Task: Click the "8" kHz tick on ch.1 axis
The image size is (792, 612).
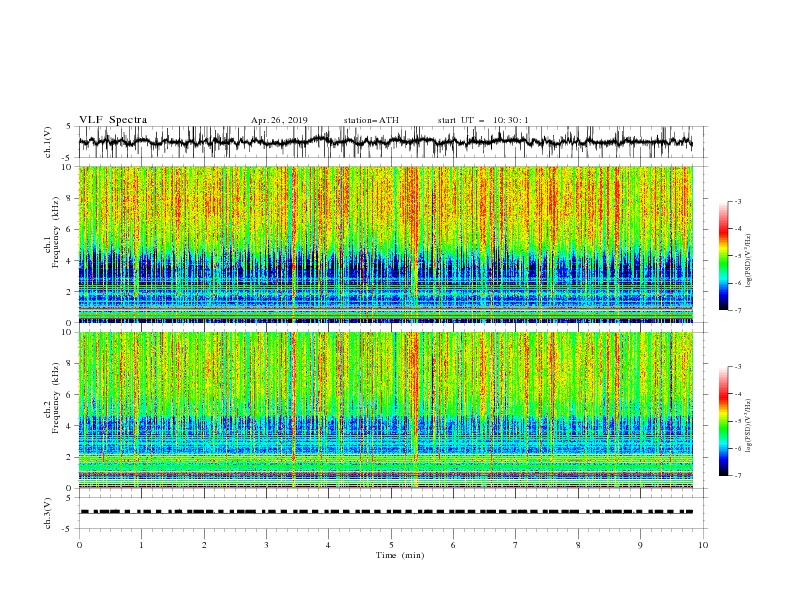Action: point(69,198)
